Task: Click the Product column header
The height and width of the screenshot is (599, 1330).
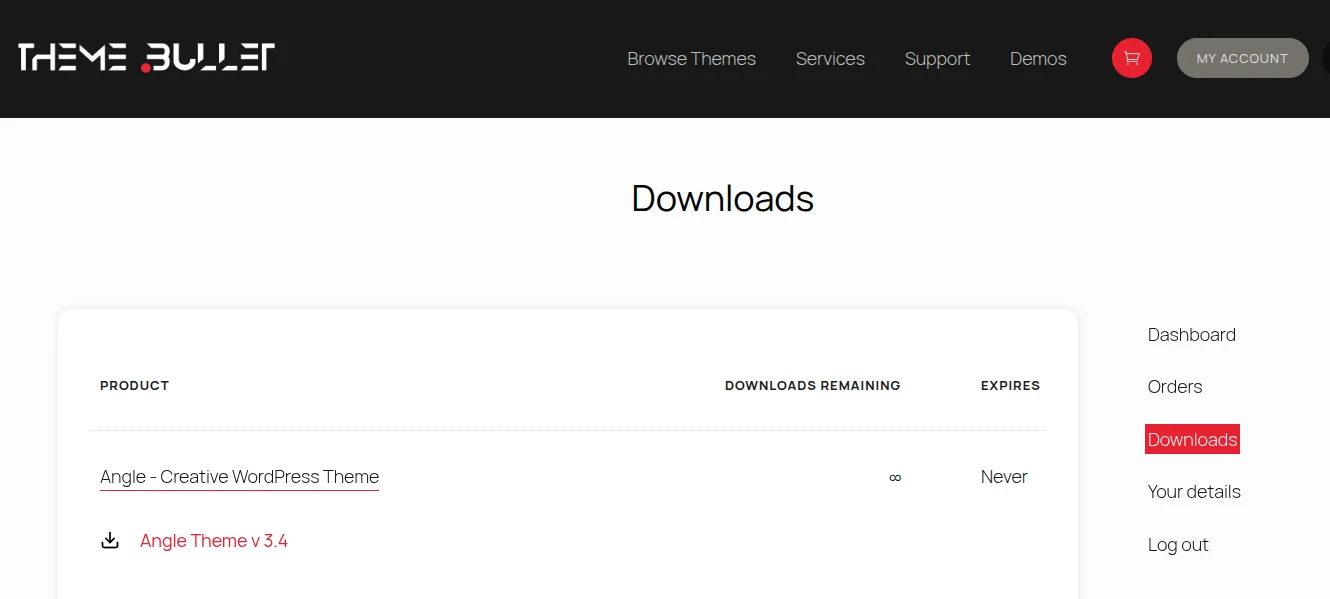Action: [134, 385]
